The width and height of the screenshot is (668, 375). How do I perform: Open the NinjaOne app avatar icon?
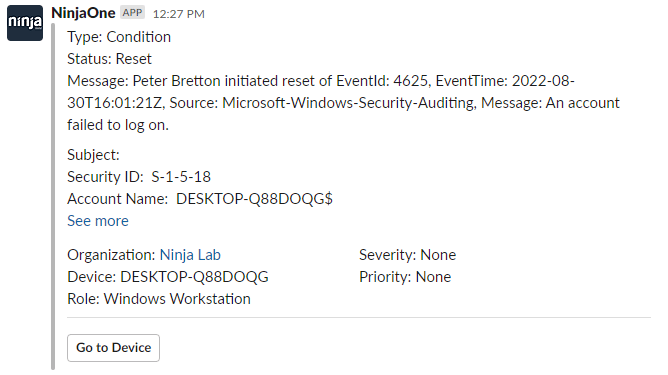click(25, 23)
